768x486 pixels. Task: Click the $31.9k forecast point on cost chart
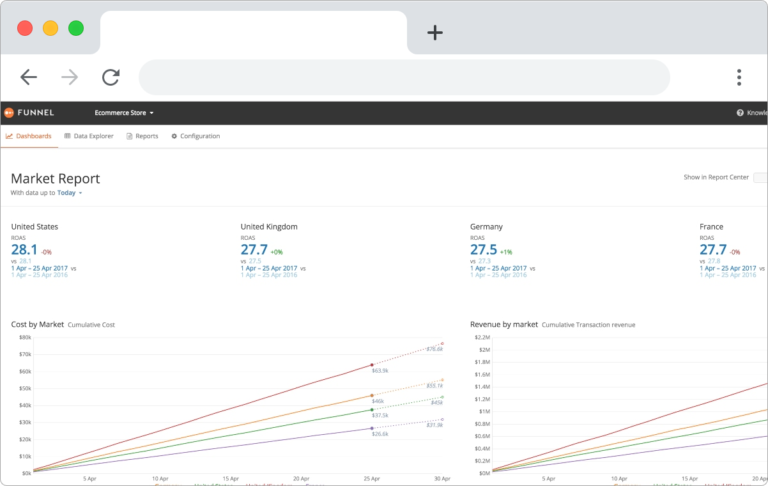coord(442,419)
